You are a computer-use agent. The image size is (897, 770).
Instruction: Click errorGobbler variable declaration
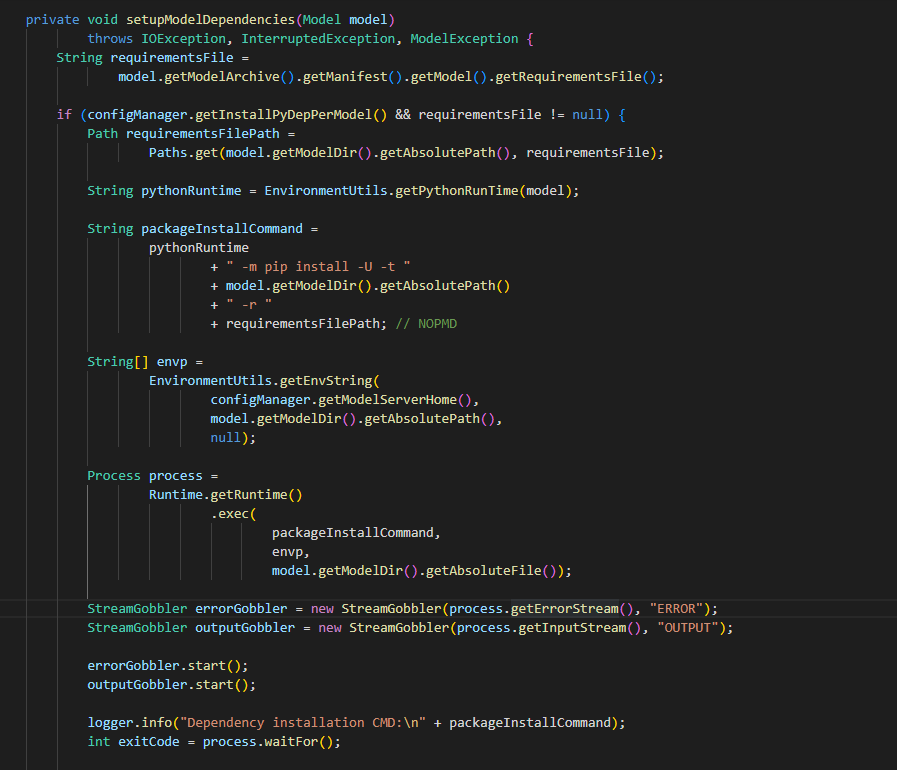click(241, 609)
